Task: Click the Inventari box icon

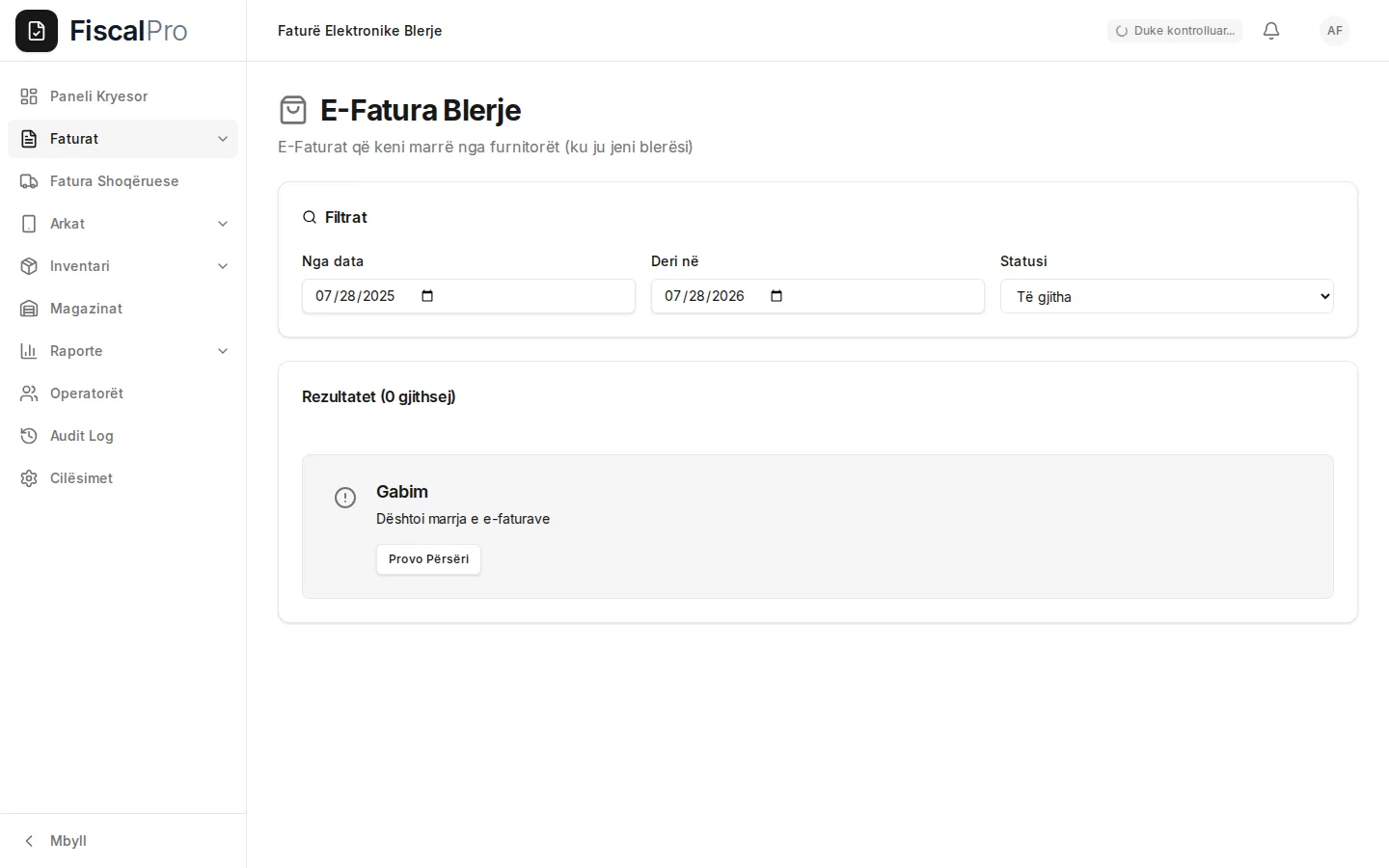Action: [29, 266]
